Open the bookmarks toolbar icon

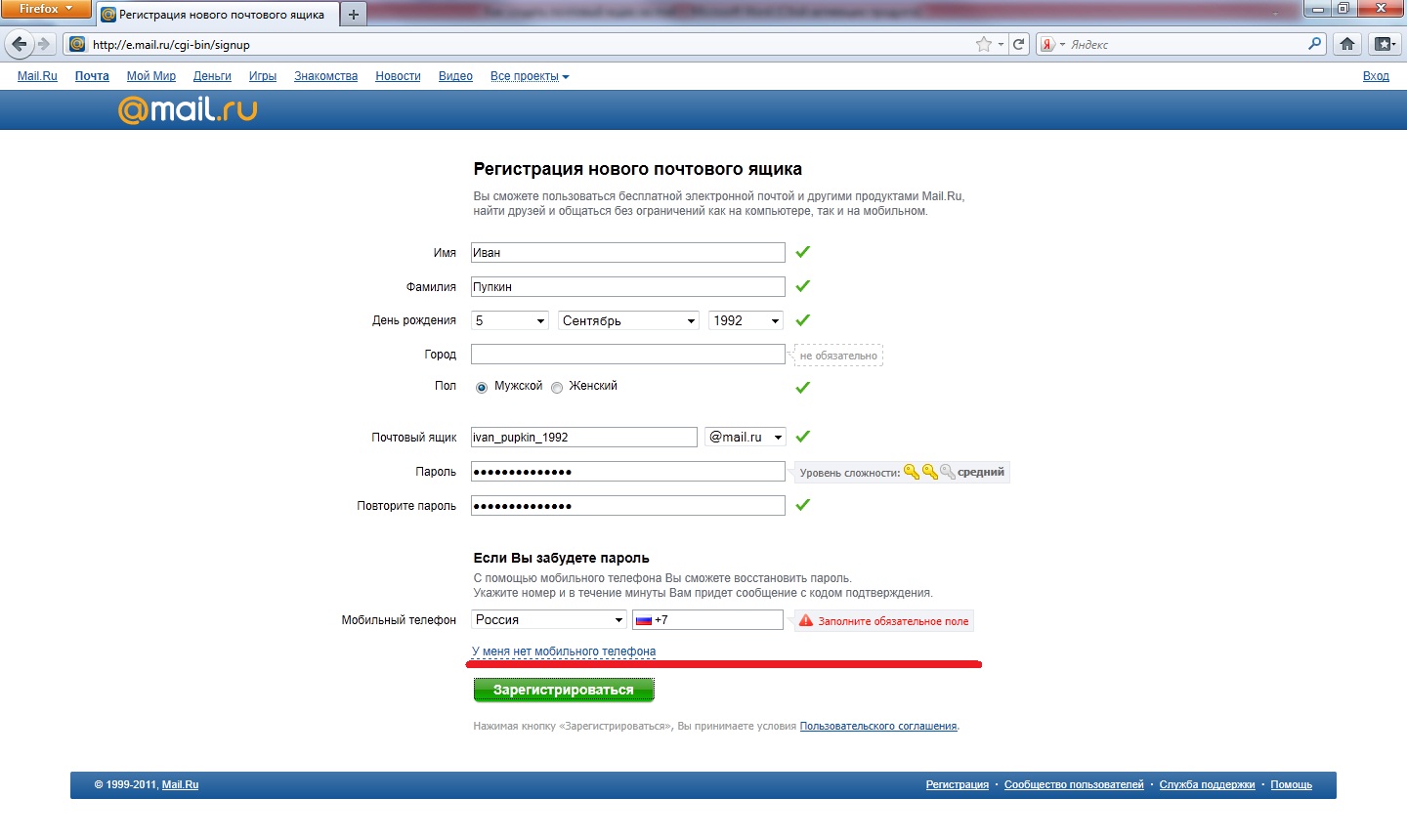point(1383,44)
